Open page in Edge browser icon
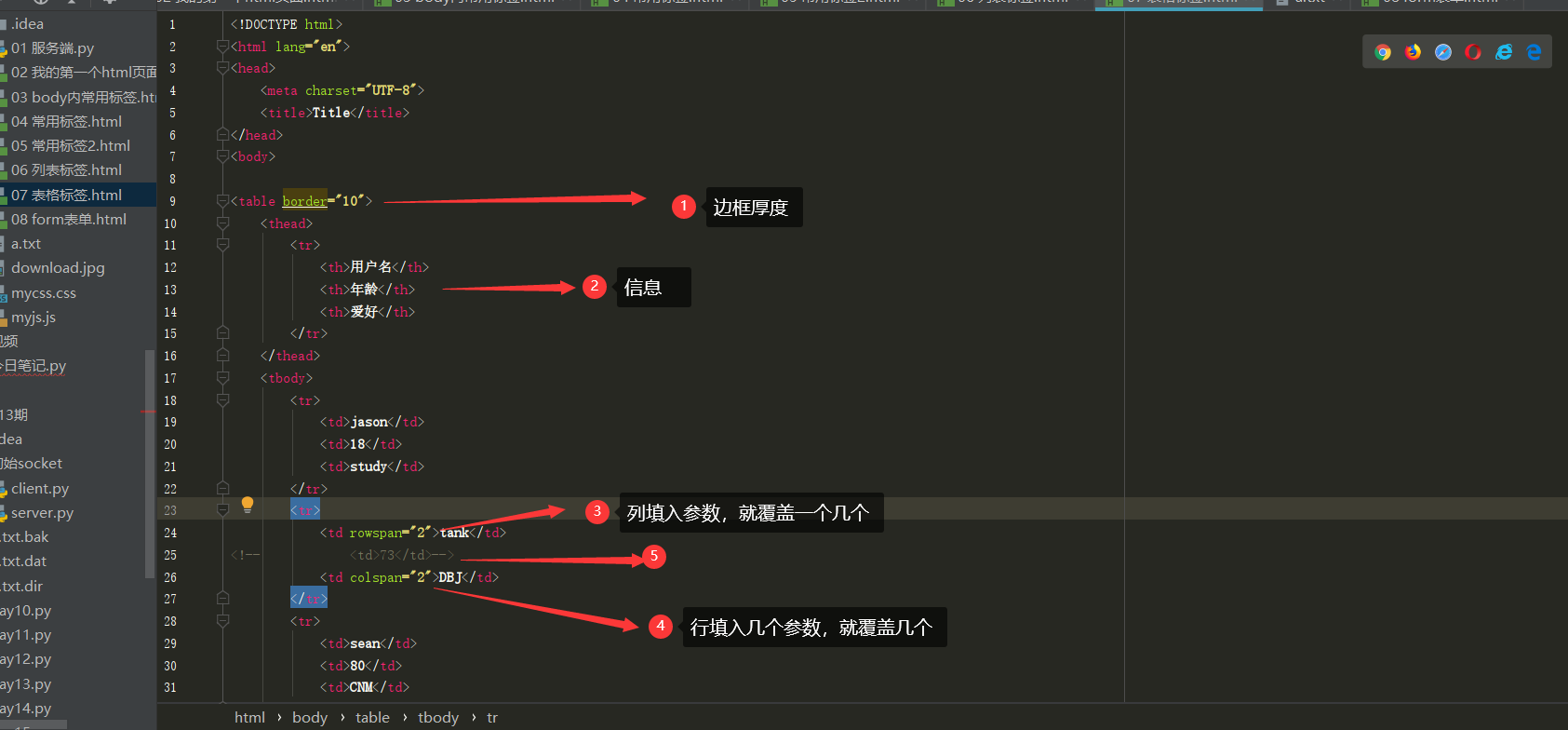 (x=1534, y=52)
